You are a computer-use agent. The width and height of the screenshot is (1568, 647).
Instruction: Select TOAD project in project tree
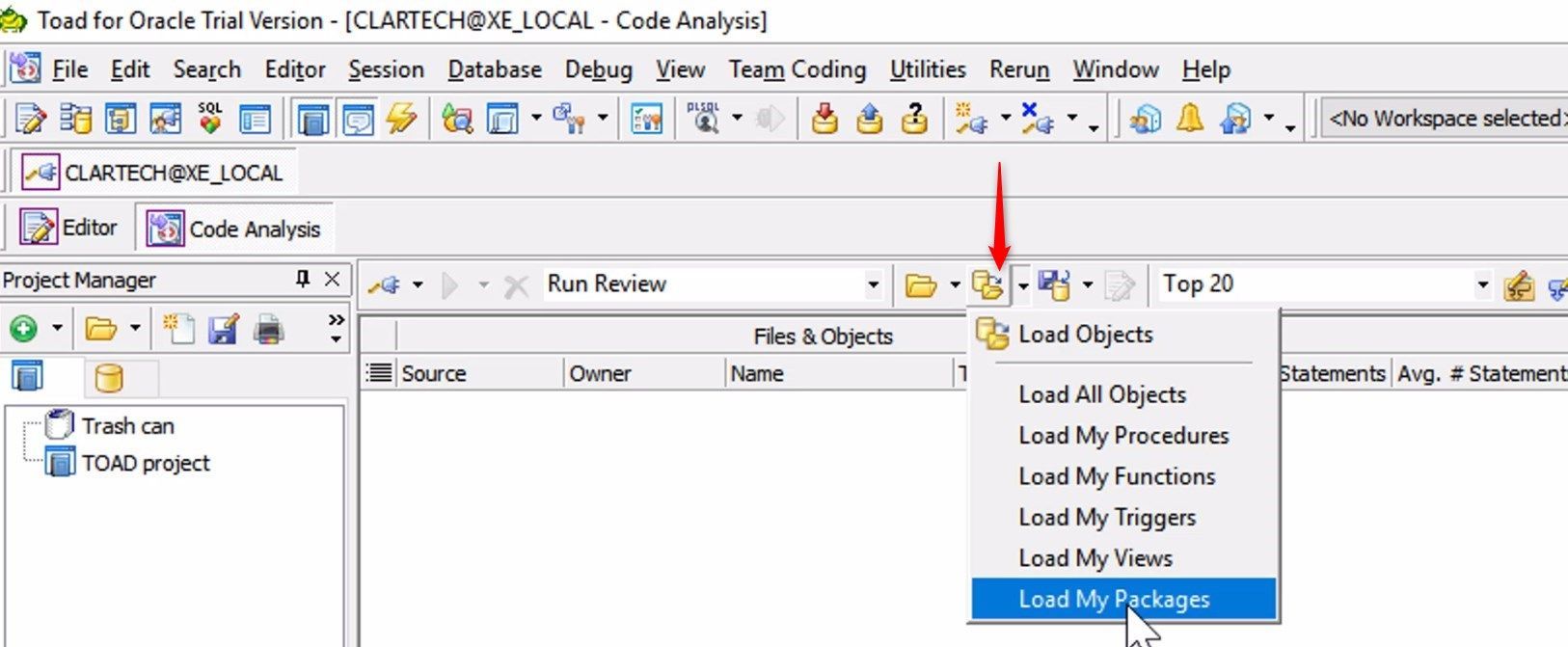click(146, 463)
